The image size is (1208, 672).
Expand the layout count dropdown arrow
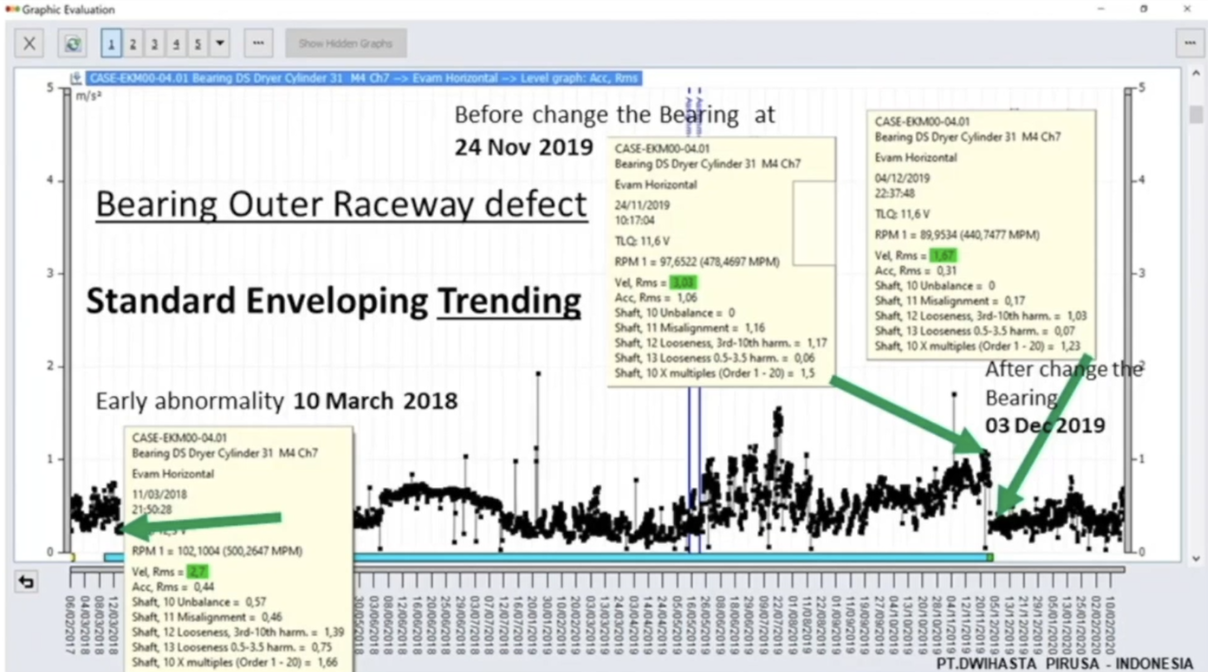coord(220,44)
